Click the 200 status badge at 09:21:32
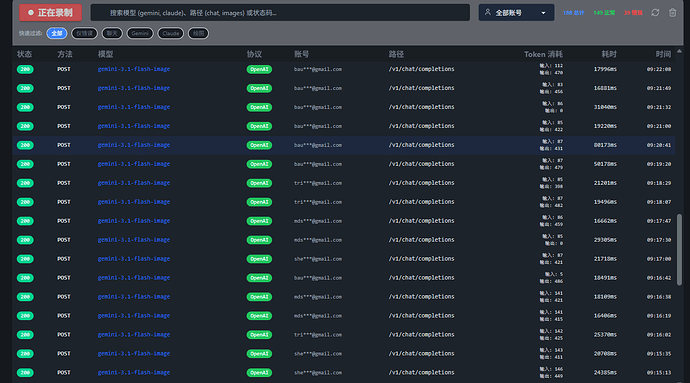This screenshot has height=383, width=690. [25, 107]
